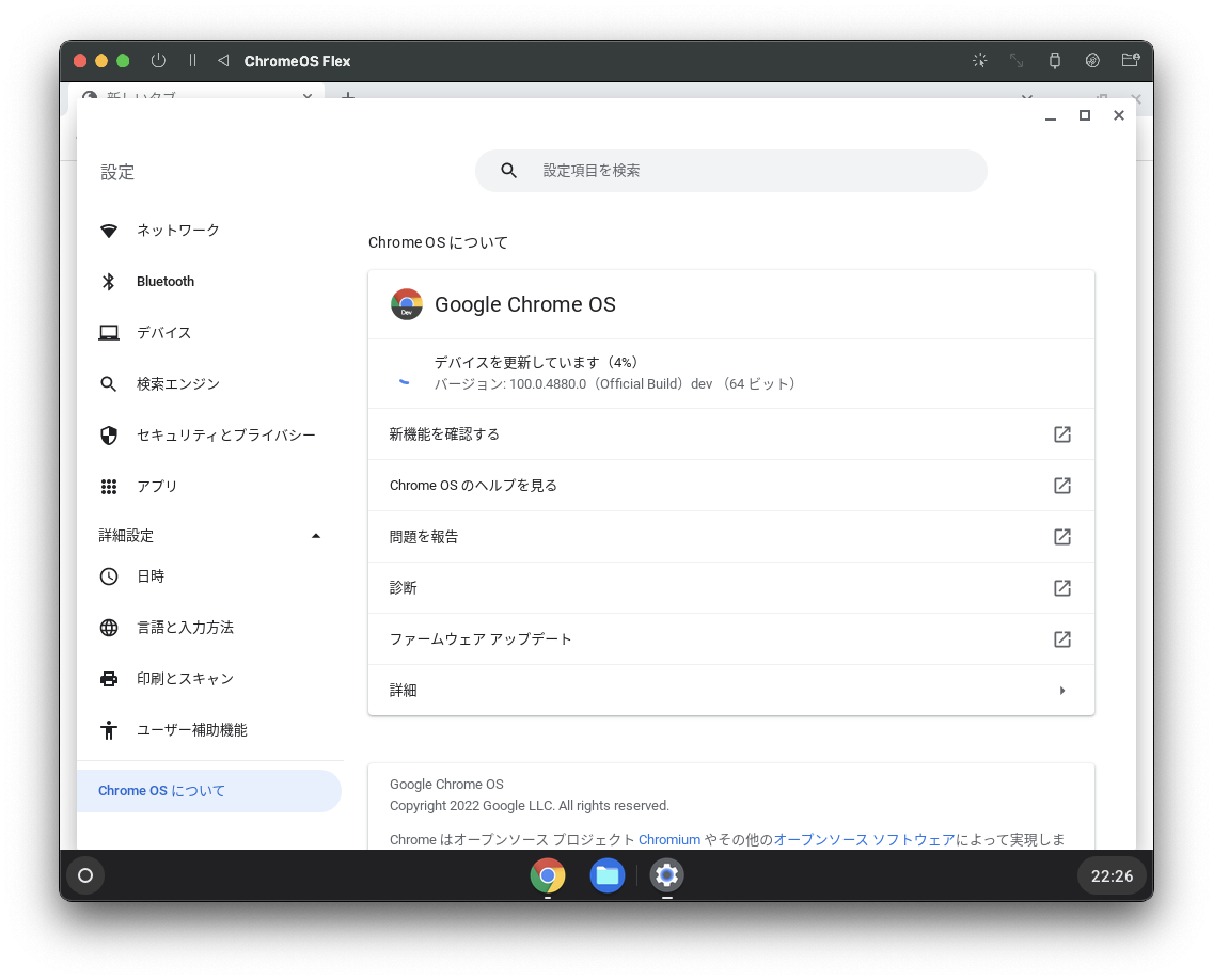This screenshot has width=1213, height=980.
Task: Click the shield icon for security and privacy
Action: tap(108, 435)
